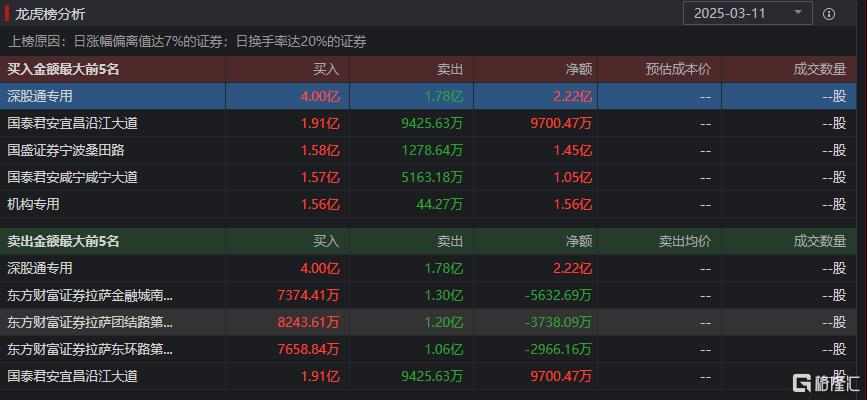Click the 1278.64万 sell amount cell
The height and width of the screenshot is (400, 867).
[432, 150]
